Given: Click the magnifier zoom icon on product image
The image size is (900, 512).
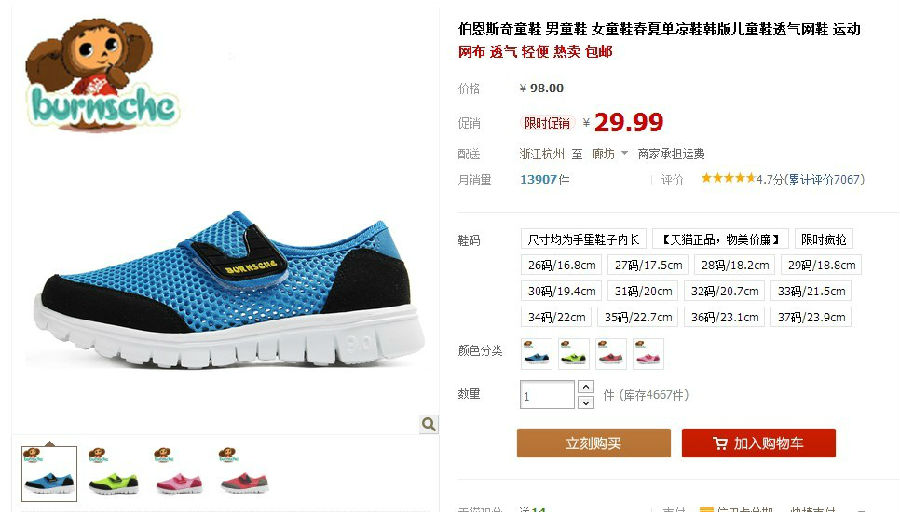Looking at the screenshot, I should point(428,424).
